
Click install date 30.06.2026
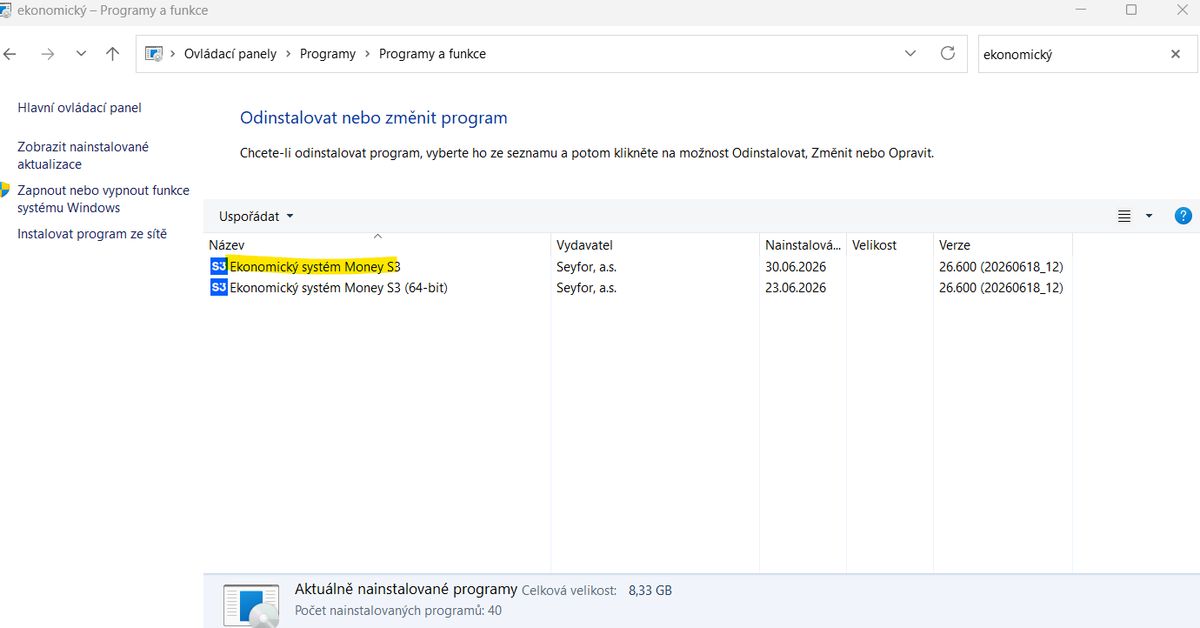(x=796, y=266)
